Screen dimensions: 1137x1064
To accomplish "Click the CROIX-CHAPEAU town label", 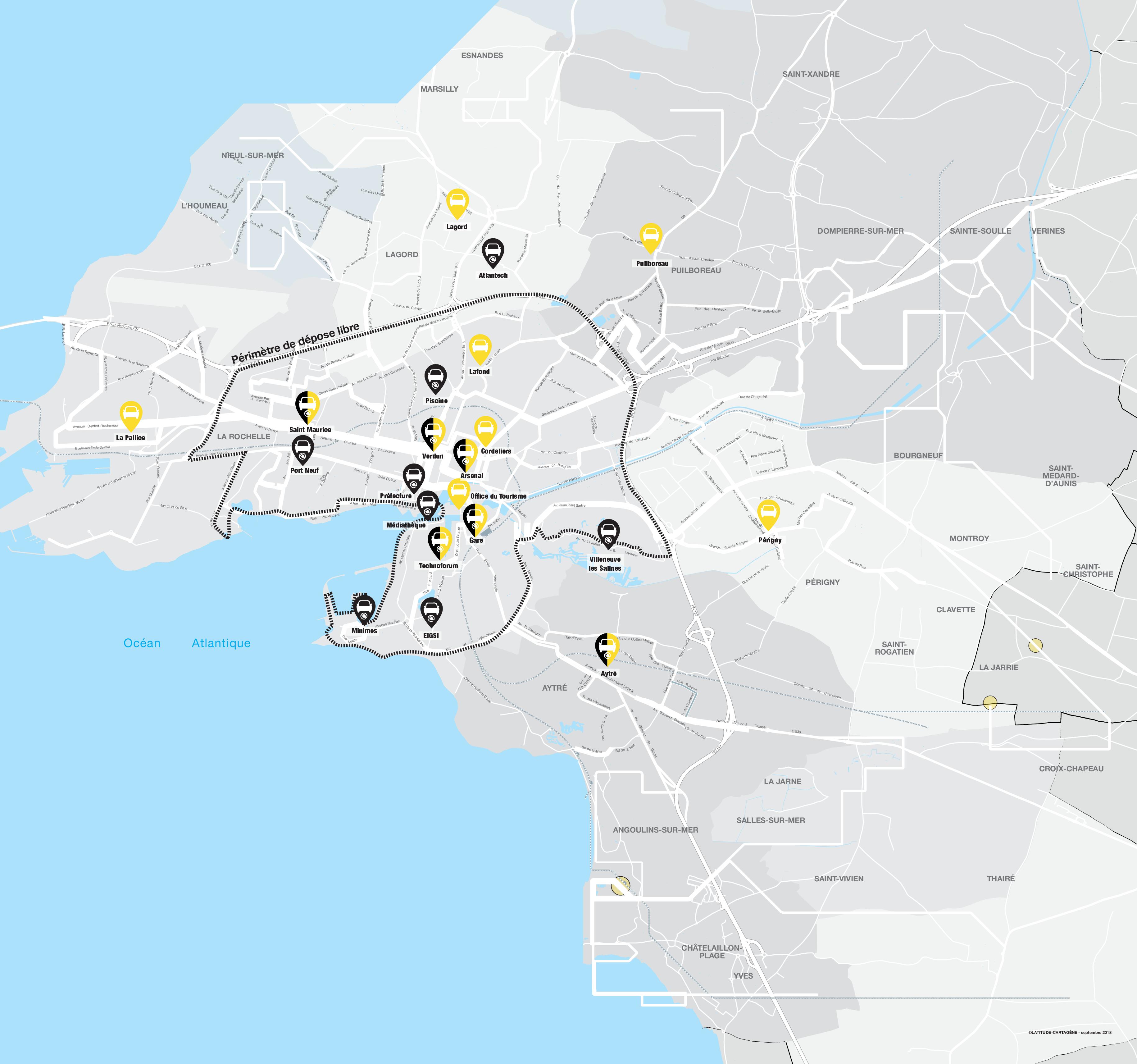I will point(1071,769).
